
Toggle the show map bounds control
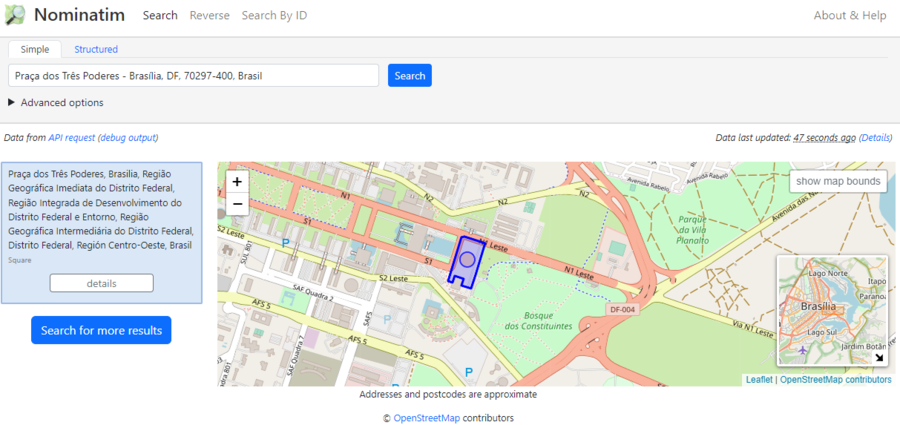tap(839, 181)
